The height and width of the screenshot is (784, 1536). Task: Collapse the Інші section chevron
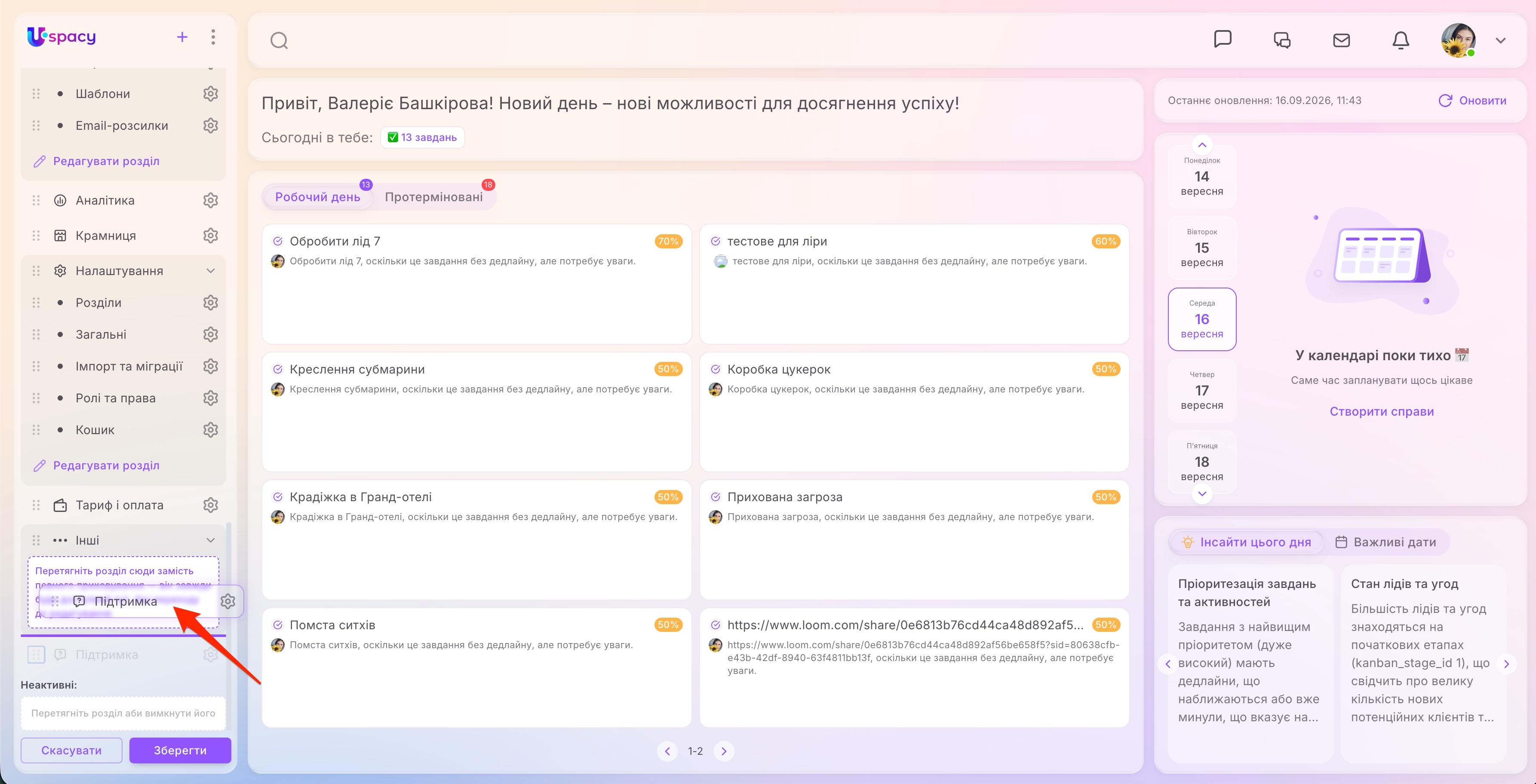[210, 540]
